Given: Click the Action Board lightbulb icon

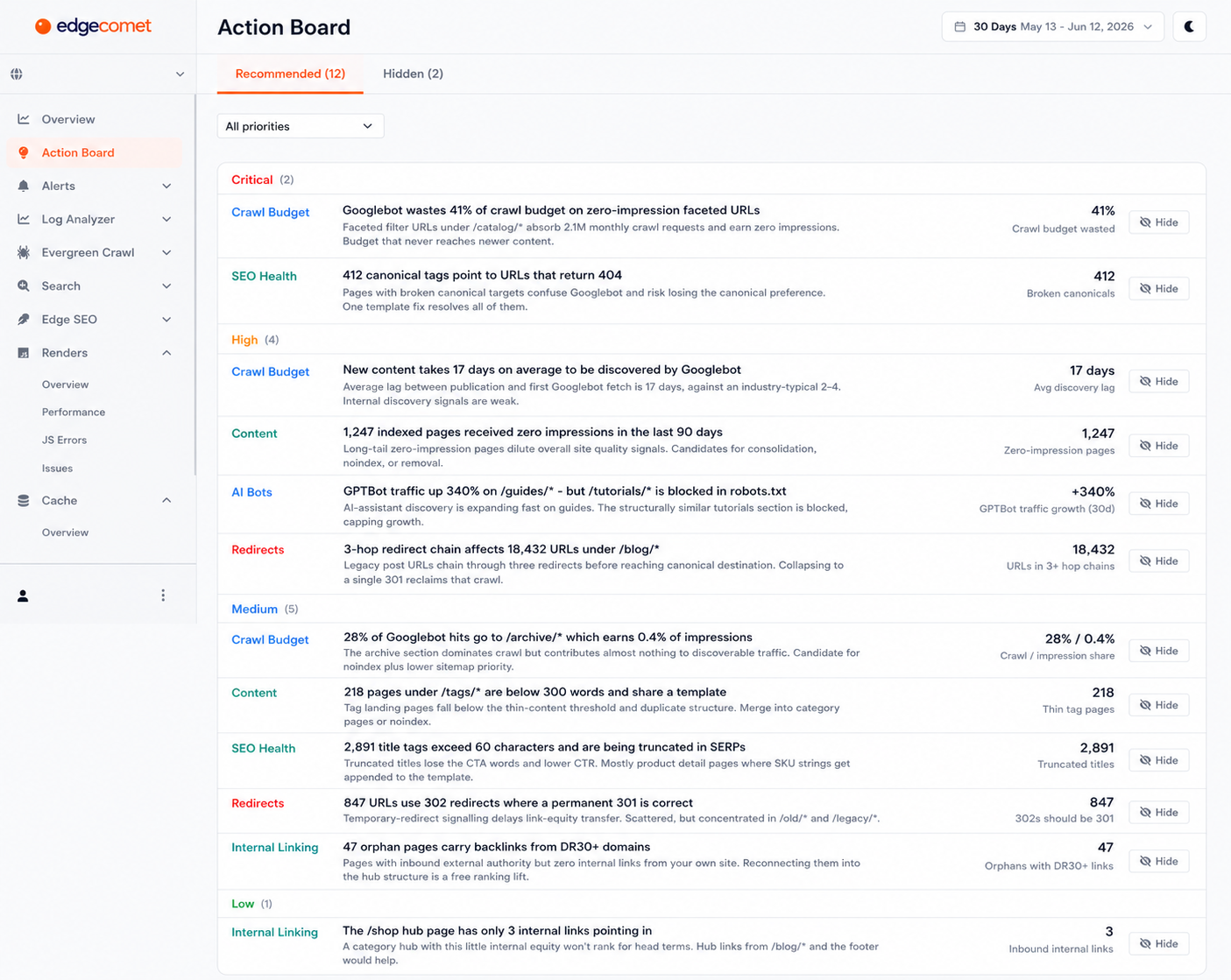Looking at the screenshot, I should [24, 152].
